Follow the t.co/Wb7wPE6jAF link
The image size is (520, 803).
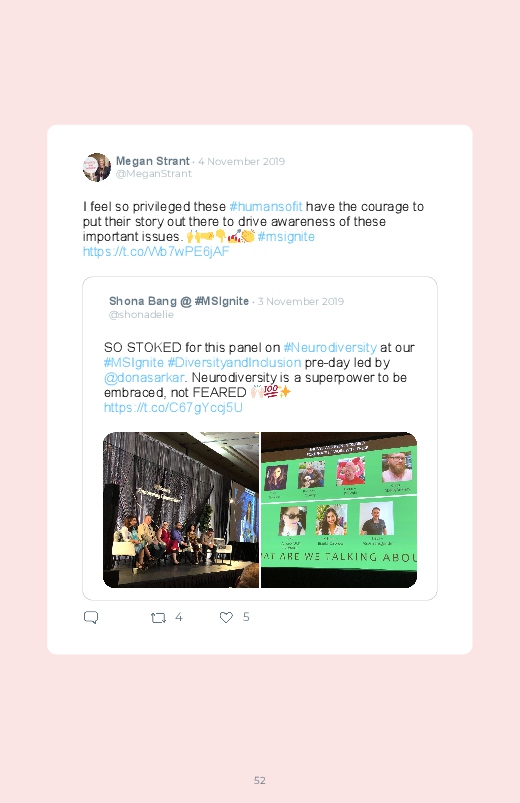(x=156, y=251)
